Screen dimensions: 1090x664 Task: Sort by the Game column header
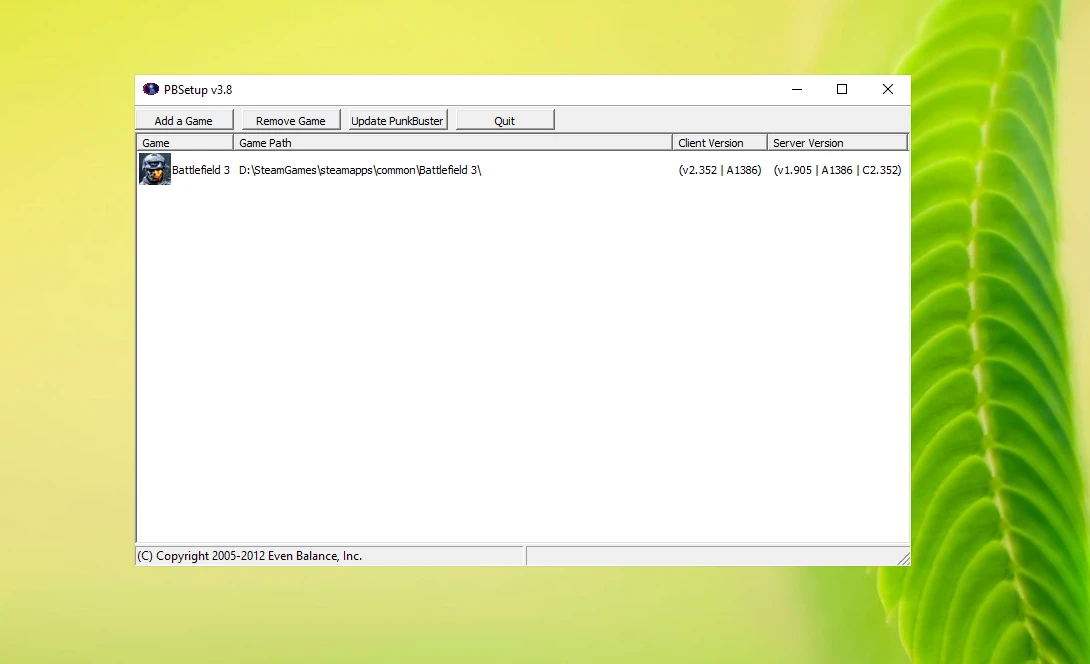185,143
